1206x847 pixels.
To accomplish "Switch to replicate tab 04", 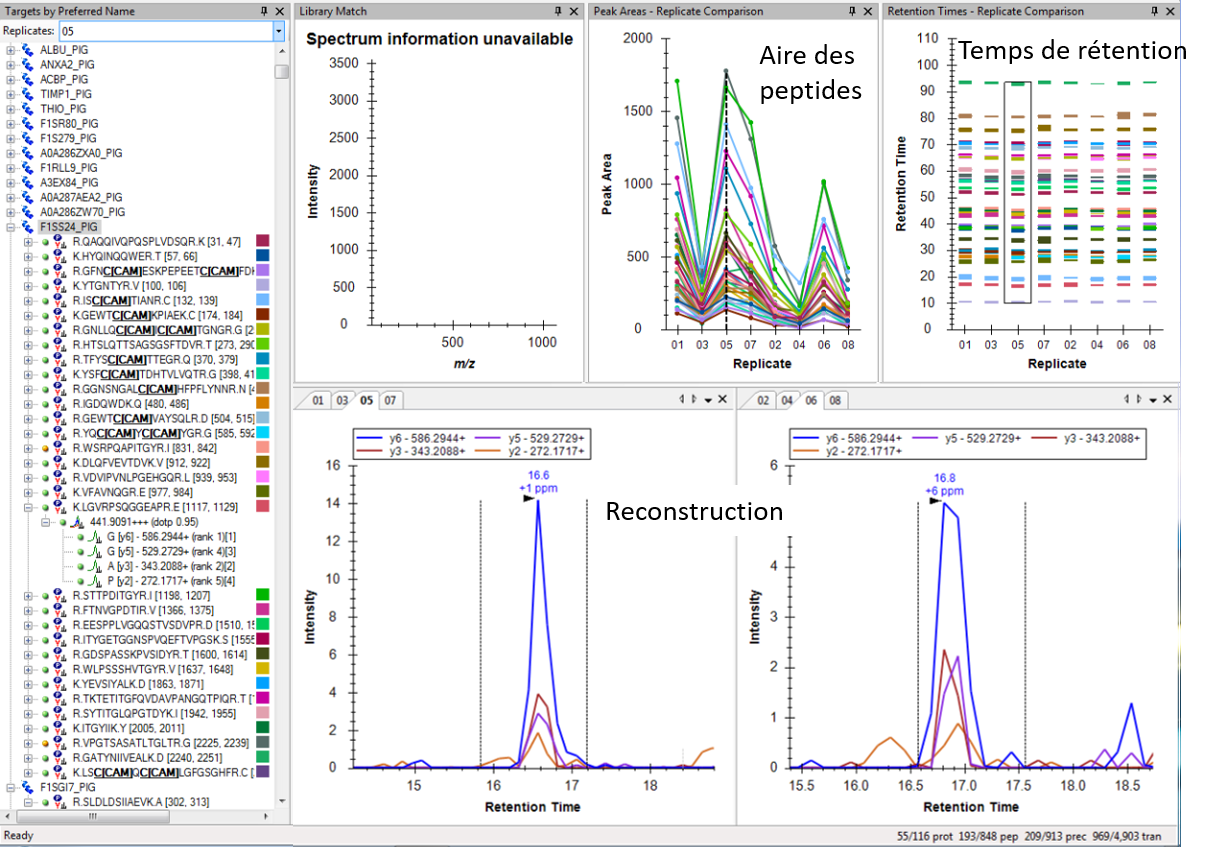I will [x=787, y=400].
